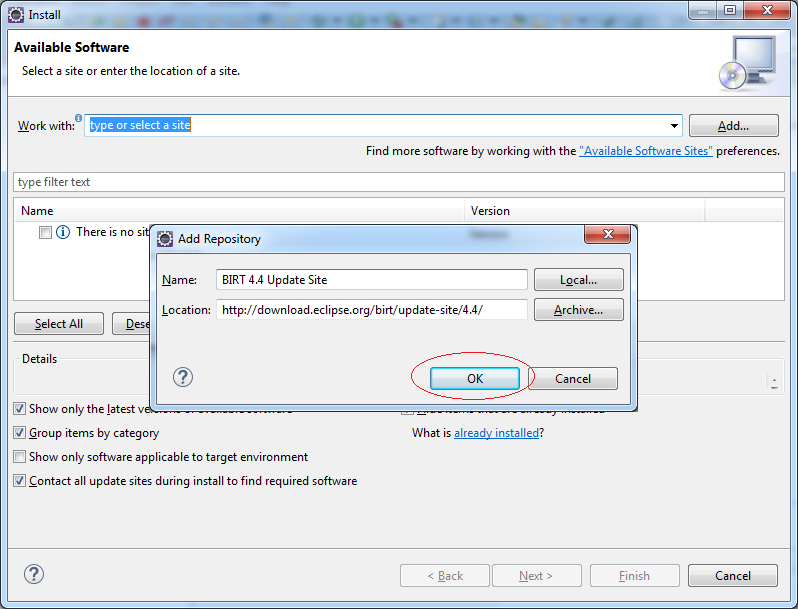This screenshot has width=798, height=609.
Task: Click the Name column header
Action: [x=239, y=211]
